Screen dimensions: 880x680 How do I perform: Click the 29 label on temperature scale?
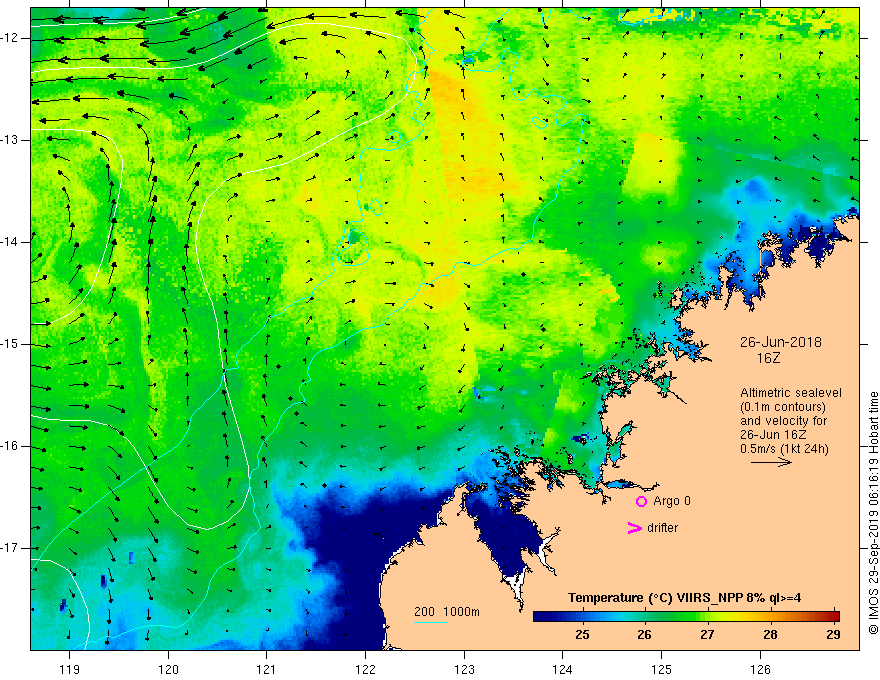833,635
